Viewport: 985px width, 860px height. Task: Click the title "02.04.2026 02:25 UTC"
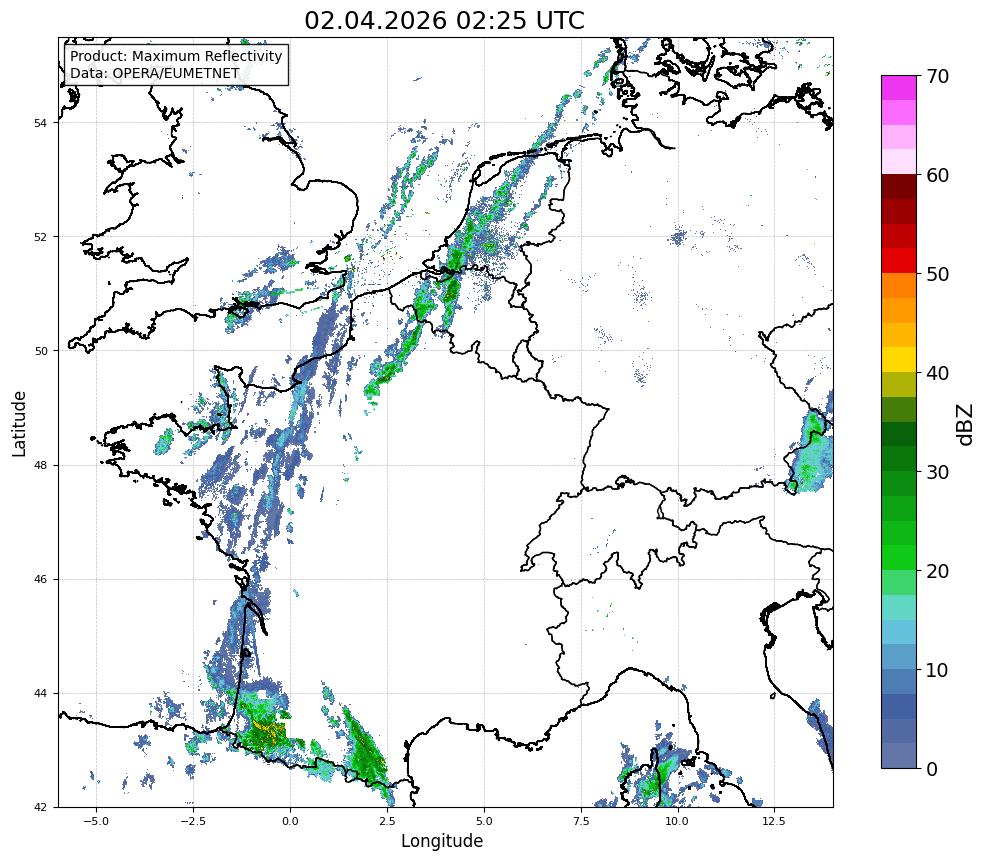pyautogui.click(x=445, y=20)
